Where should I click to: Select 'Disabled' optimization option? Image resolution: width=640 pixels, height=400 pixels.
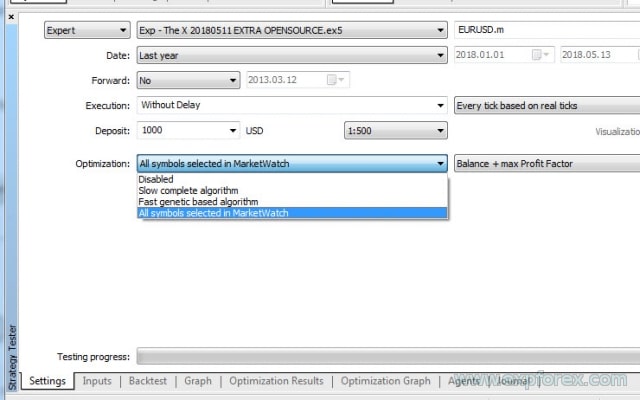[x=156, y=179]
